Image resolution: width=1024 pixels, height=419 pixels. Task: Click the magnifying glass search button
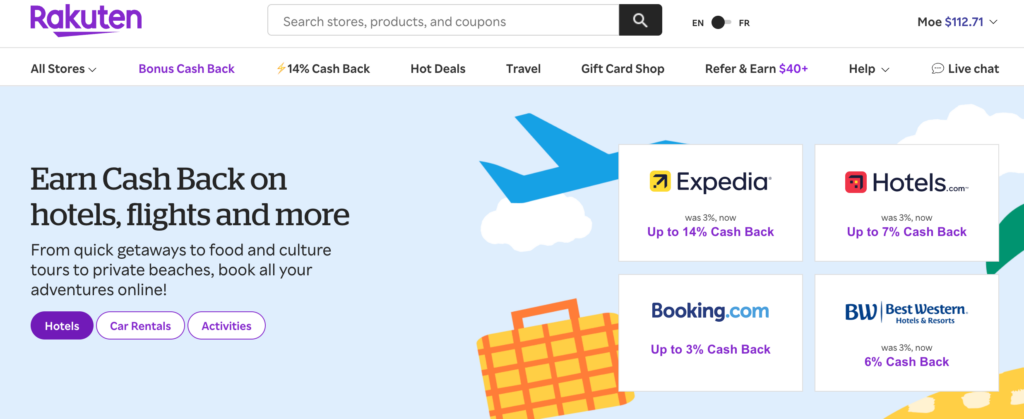click(640, 21)
